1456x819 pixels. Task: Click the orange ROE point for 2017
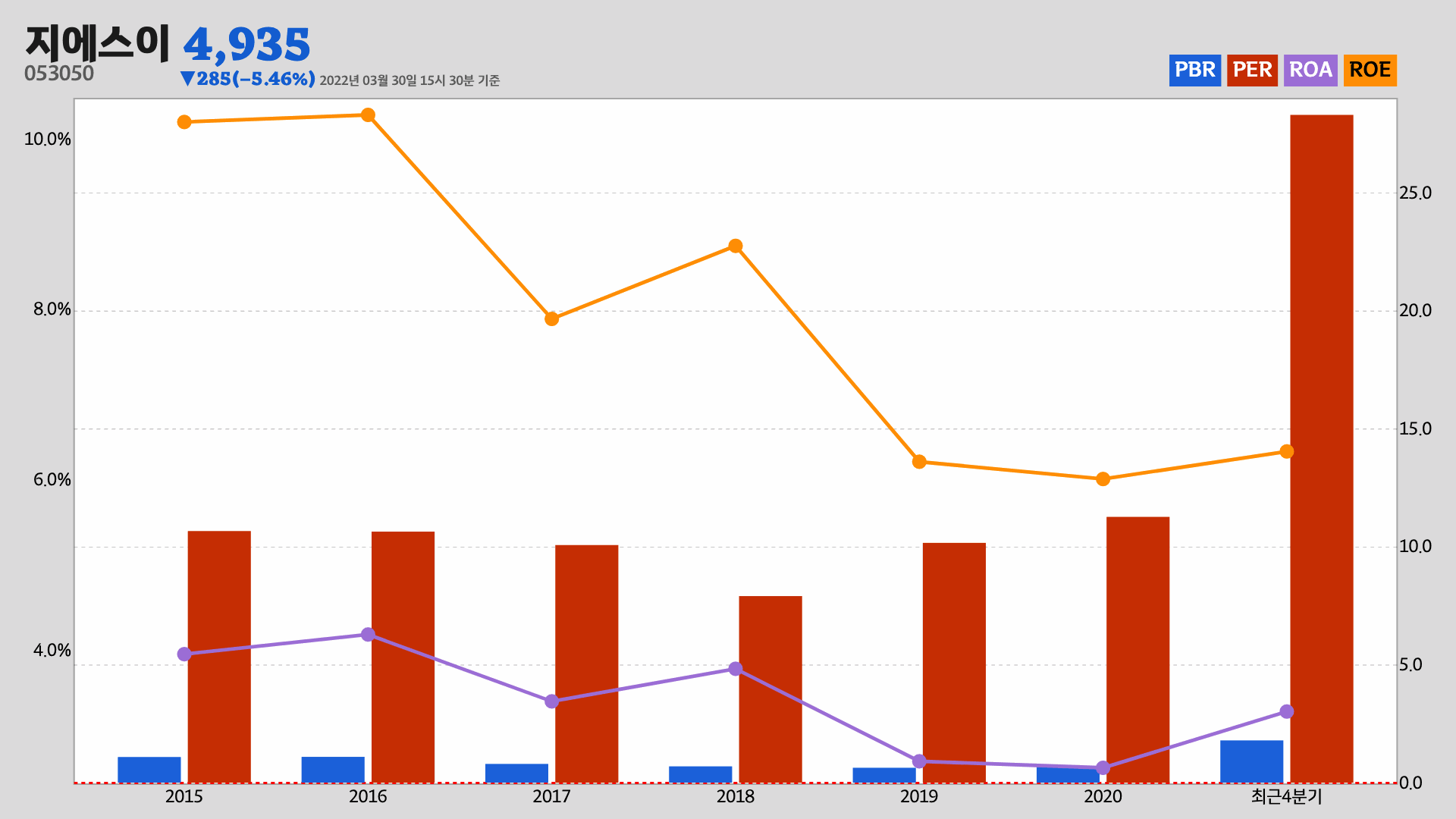click(x=552, y=319)
